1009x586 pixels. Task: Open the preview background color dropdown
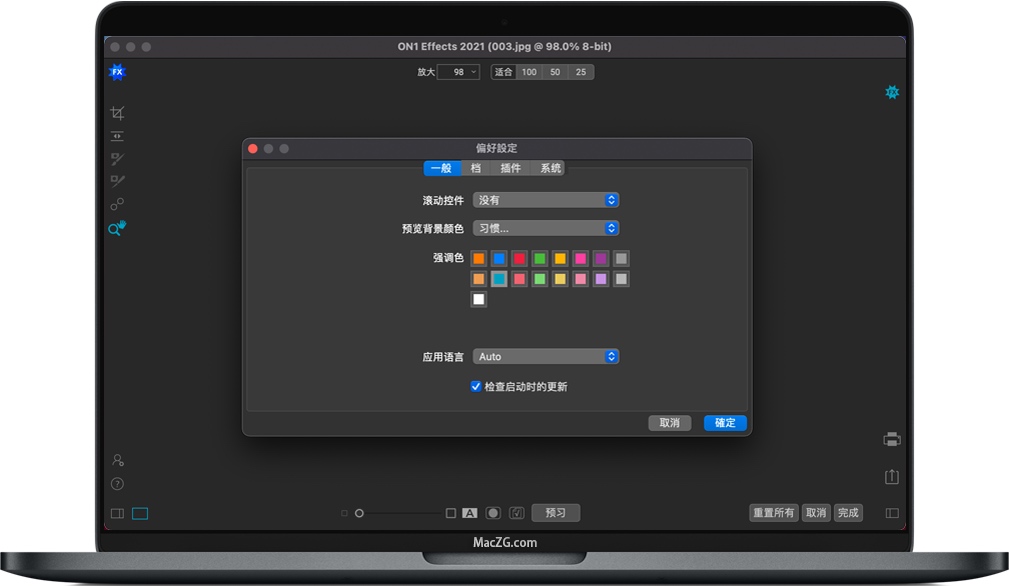coord(546,228)
